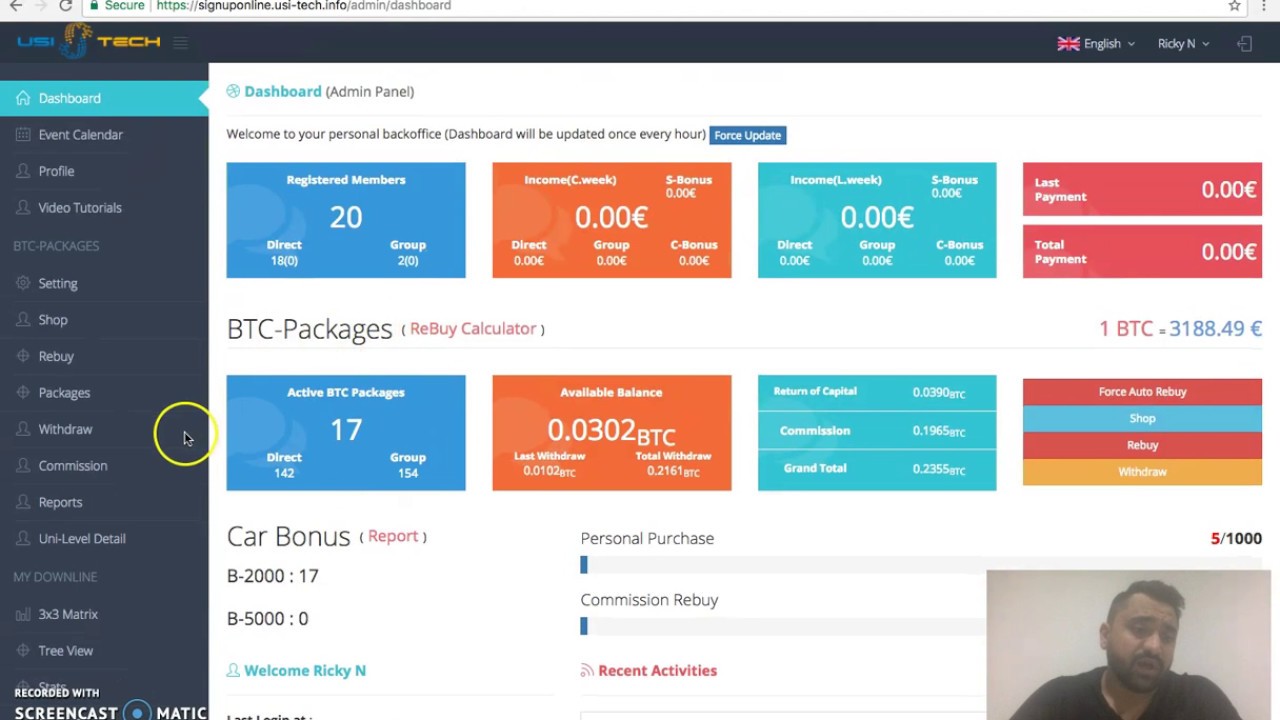
Task: Click the chart icon beside 3x3 Matrix
Action: pyautogui.click(x=23, y=614)
